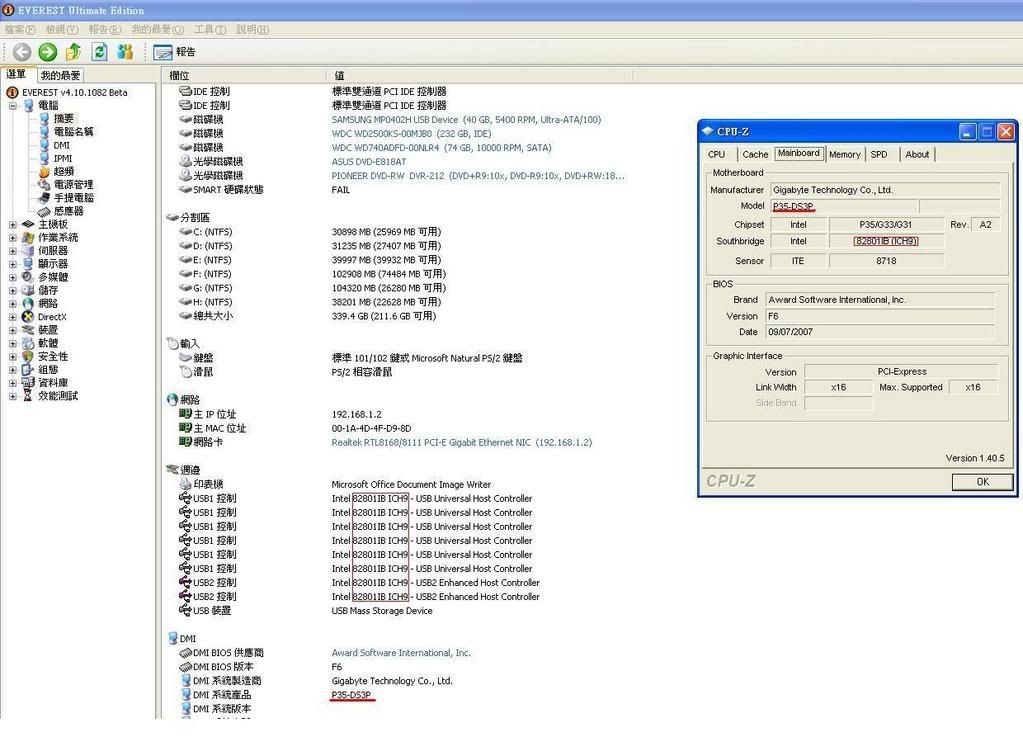The height and width of the screenshot is (737, 1023).
Task: Expand the 主機板 tree node
Action: (x=12, y=224)
